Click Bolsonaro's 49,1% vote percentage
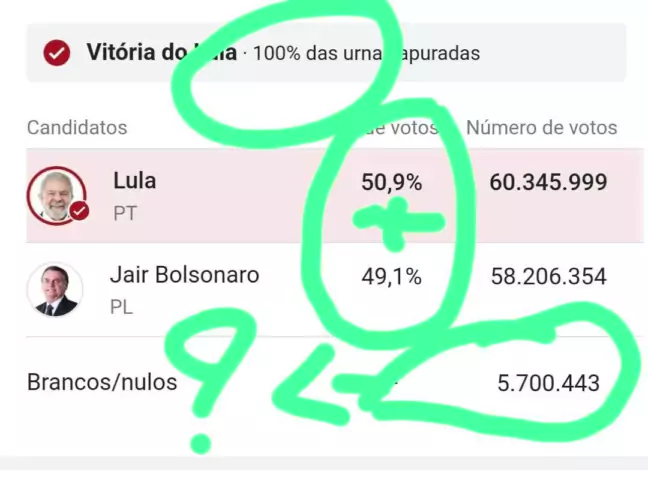The height and width of the screenshot is (480, 648). pyautogui.click(x=391, y=277)
